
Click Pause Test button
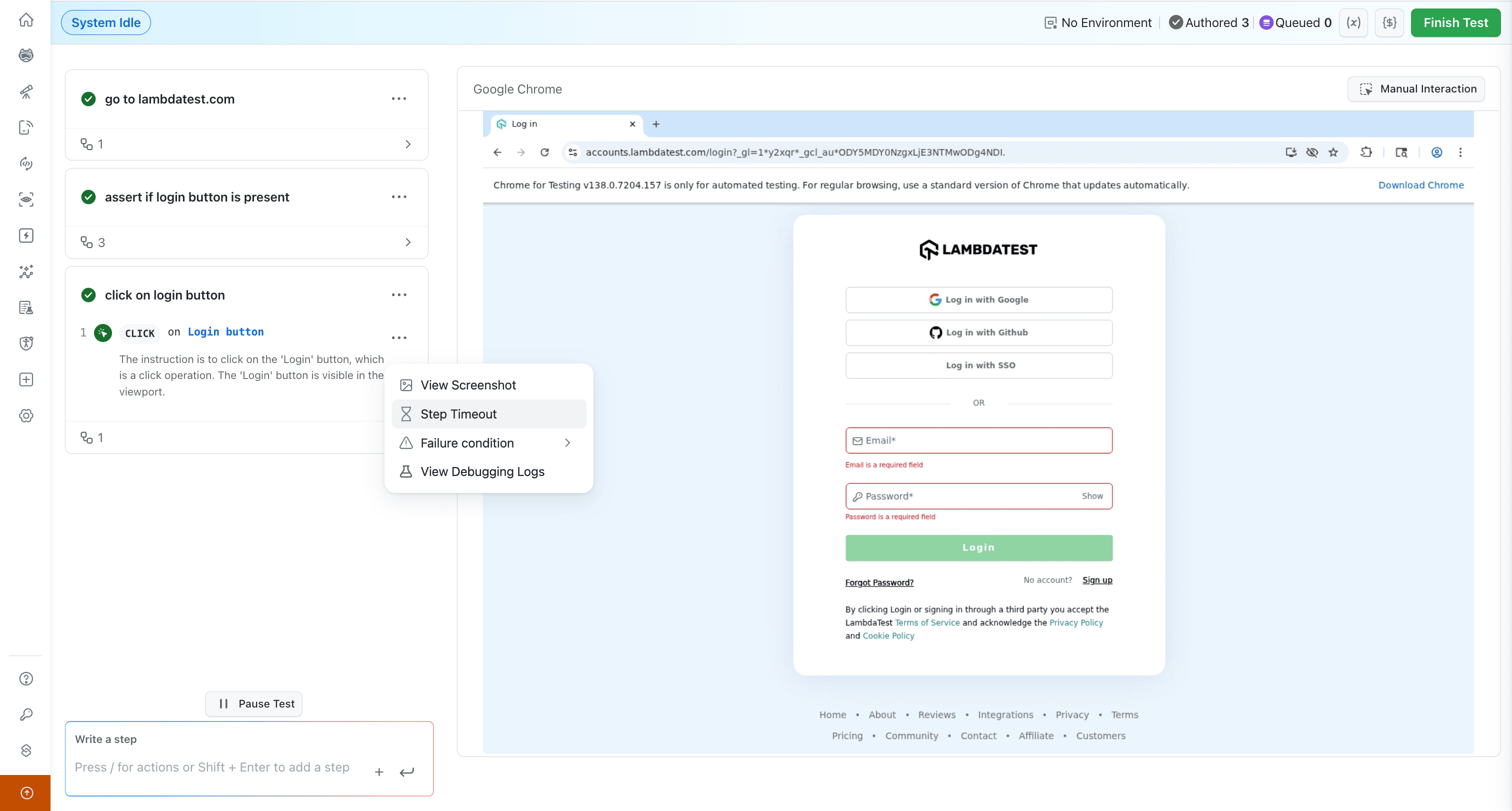253,703
